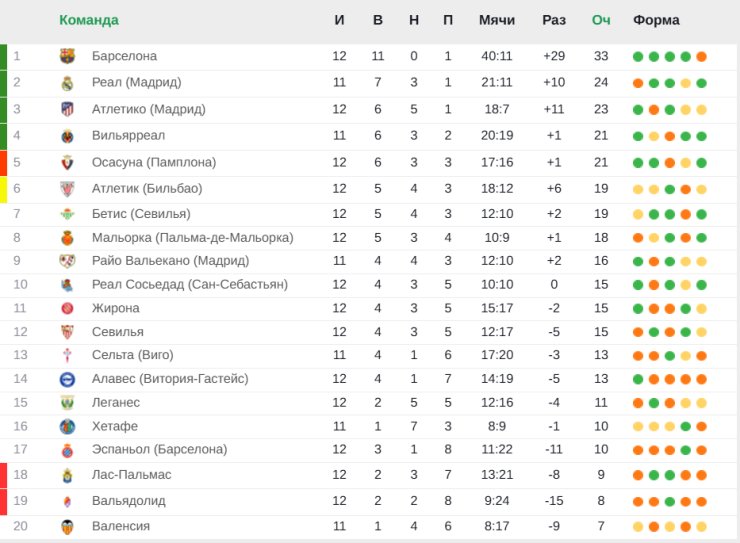Click Barcelona's last orange form dot

point(701,57)
